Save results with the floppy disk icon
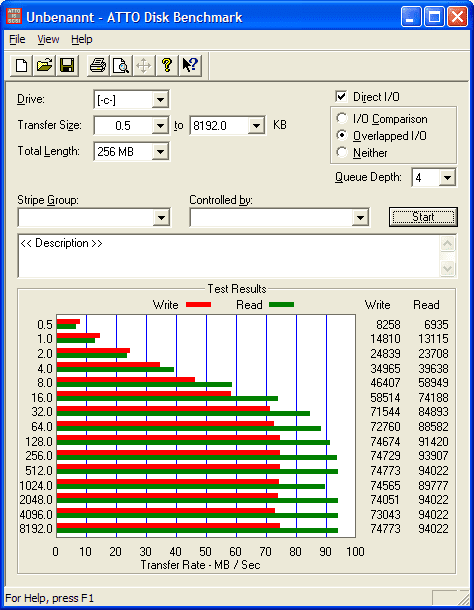474x610 pixels. tap(67, 65)
